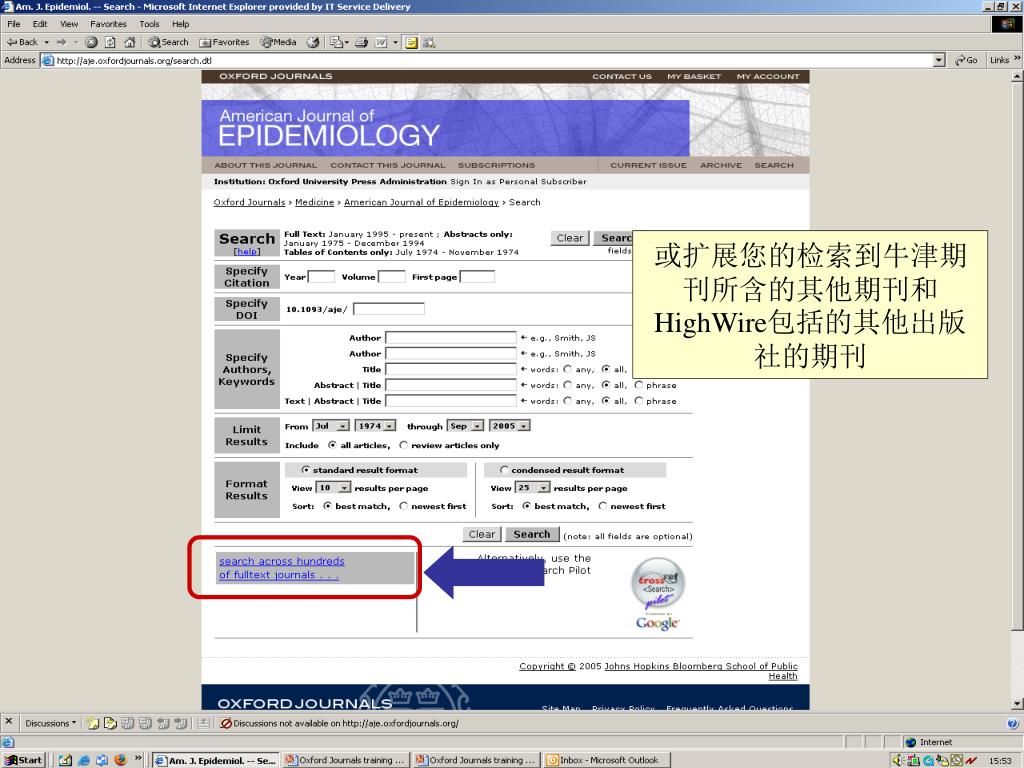
Task: Stop page loading with Stop icon
Action: pyautogui.click(x=91, y=42)
